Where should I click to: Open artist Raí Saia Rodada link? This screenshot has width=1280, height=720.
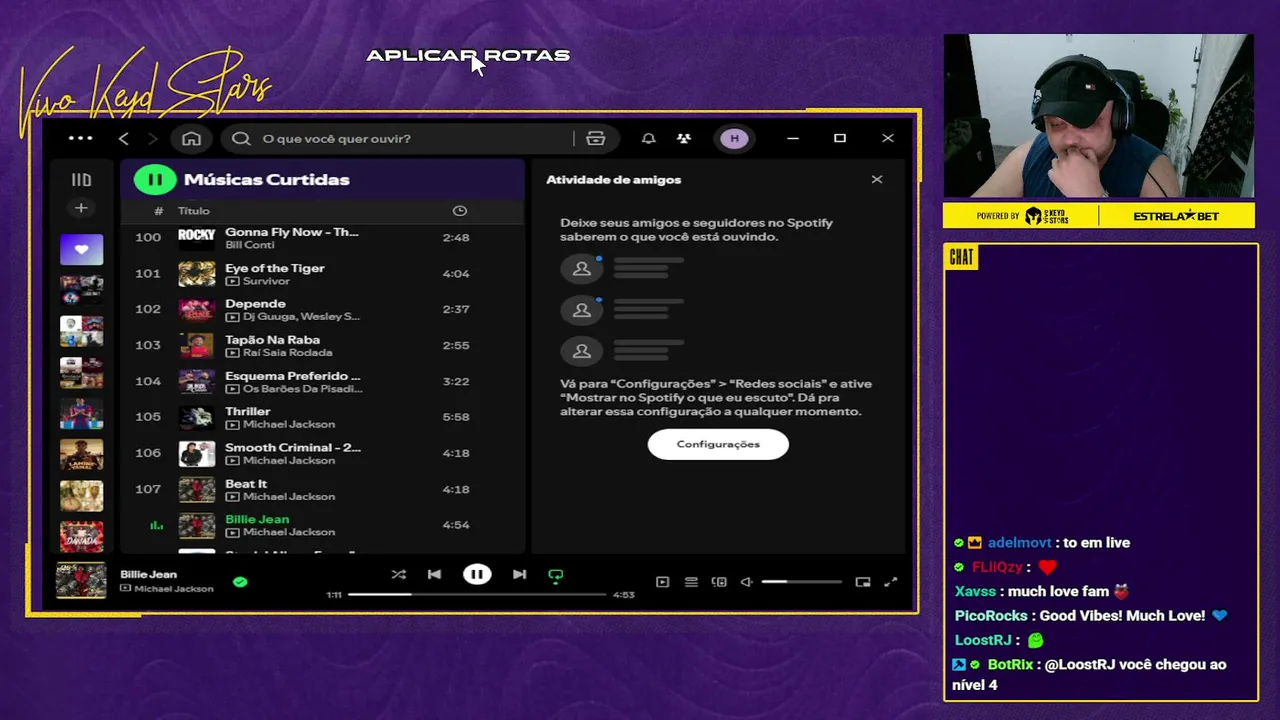(286, 353)
